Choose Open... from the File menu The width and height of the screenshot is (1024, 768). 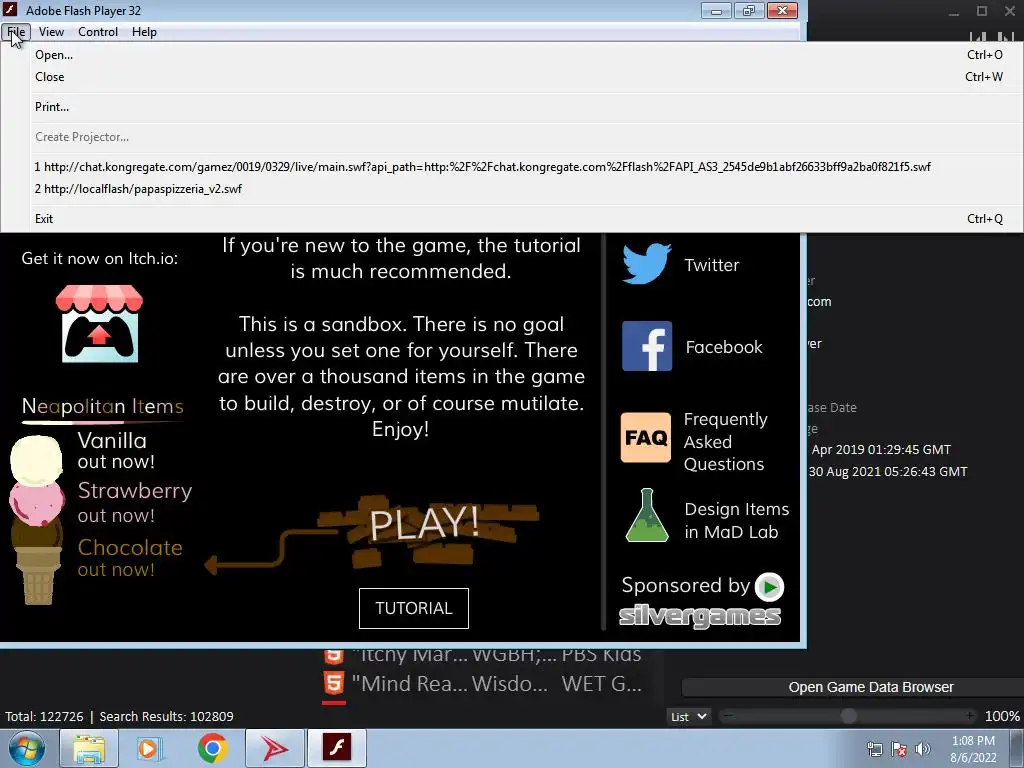click(x=512, y=55)
